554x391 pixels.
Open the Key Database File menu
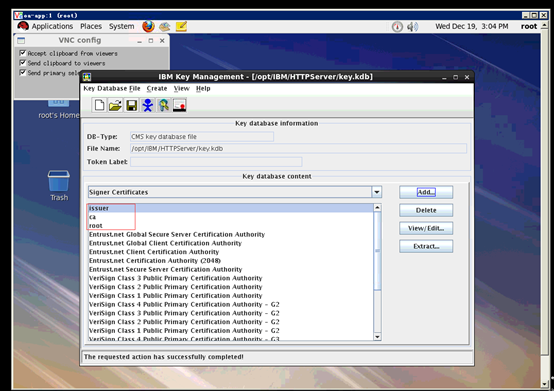pyautogui.click(x=112, y=88)
